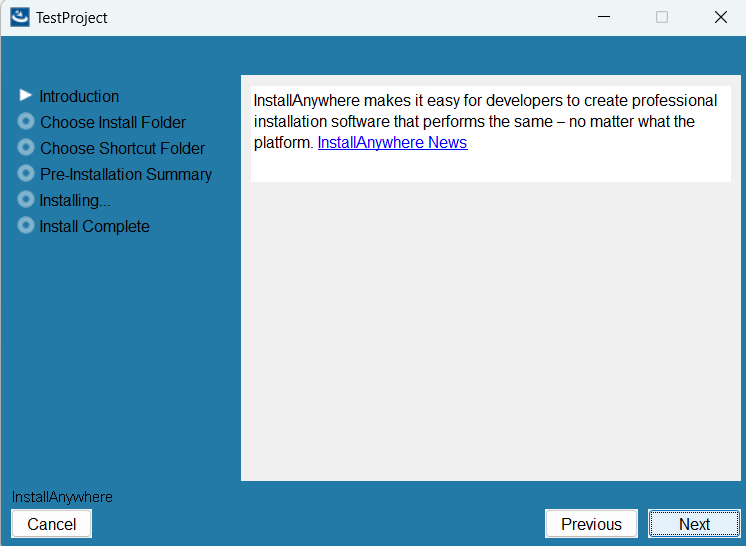Click the introduction description text area

(x=490, y=122)
